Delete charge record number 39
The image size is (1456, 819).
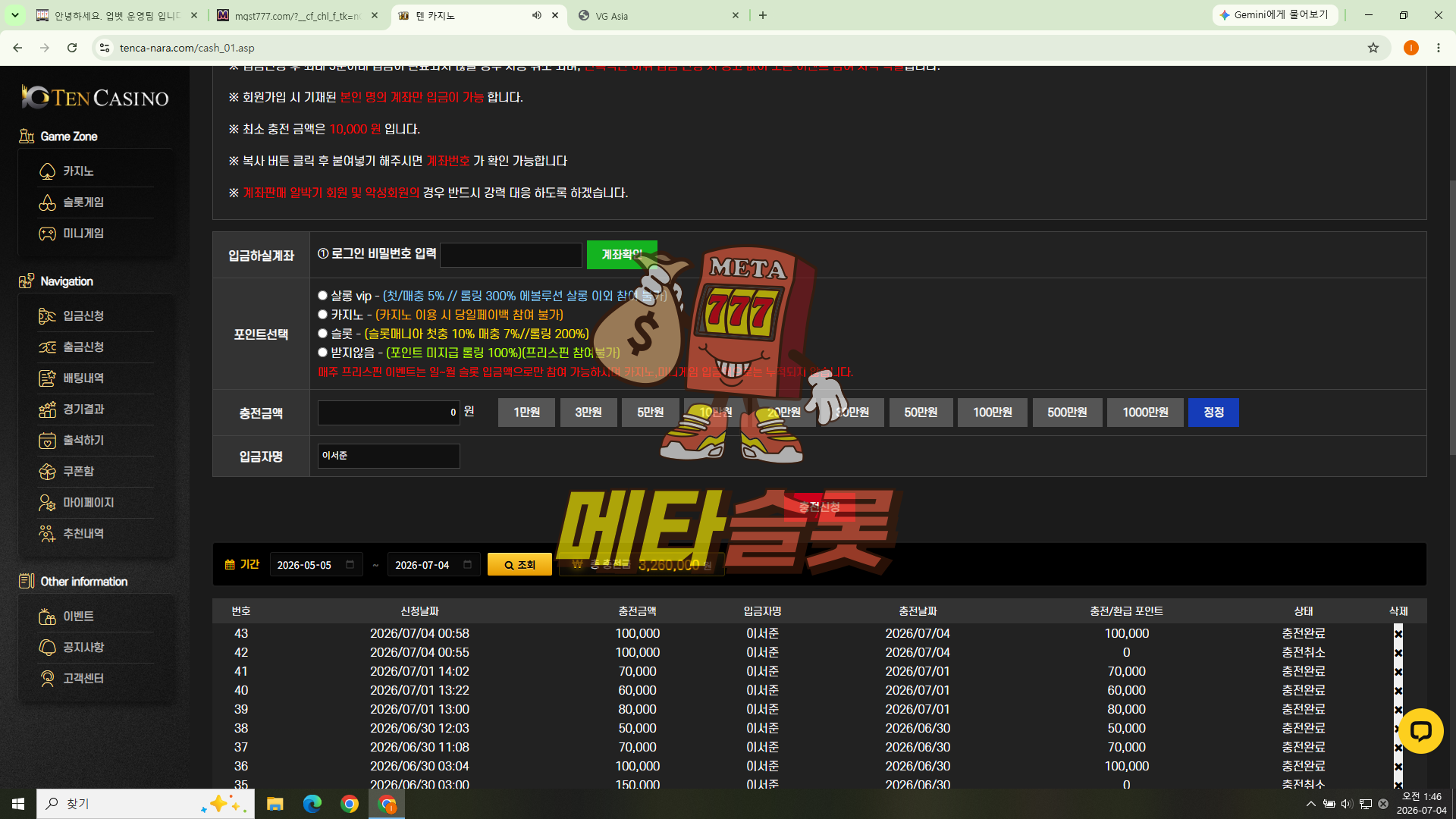(1398, 710)
